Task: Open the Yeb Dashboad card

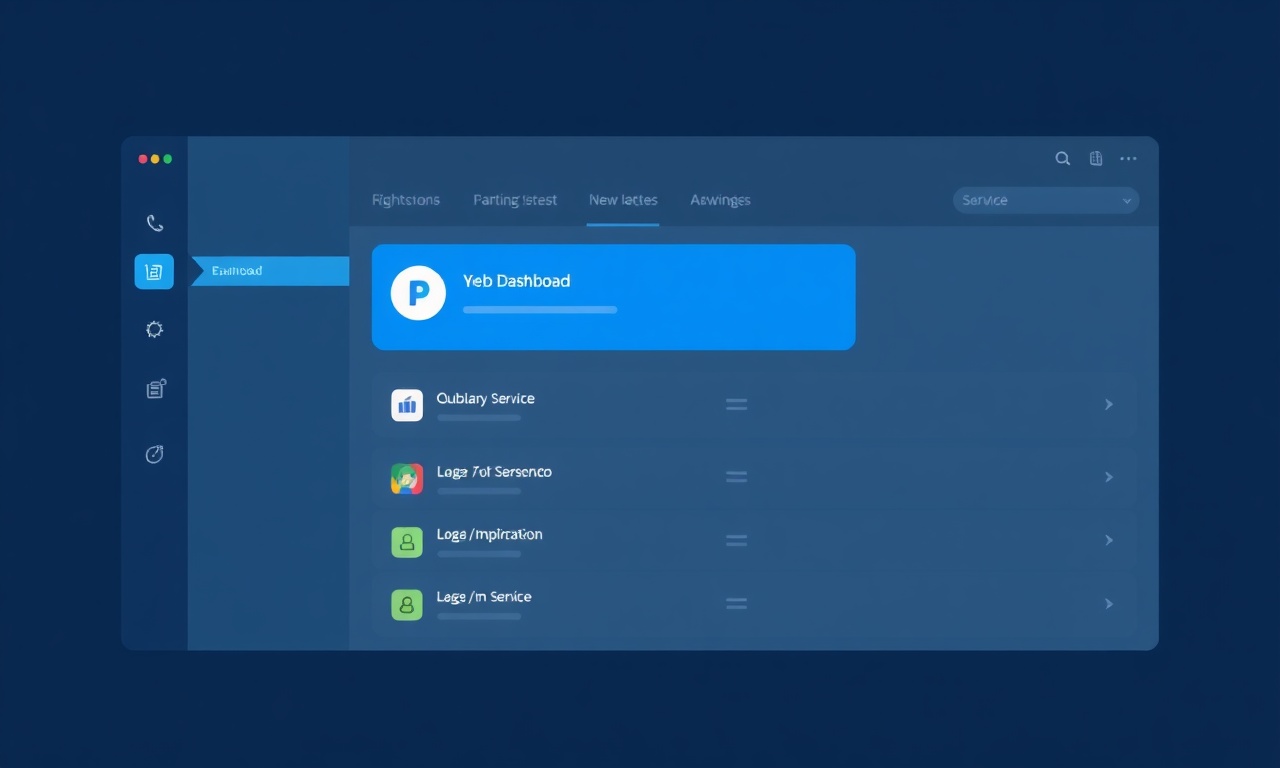Action: [x=613, y=297]
